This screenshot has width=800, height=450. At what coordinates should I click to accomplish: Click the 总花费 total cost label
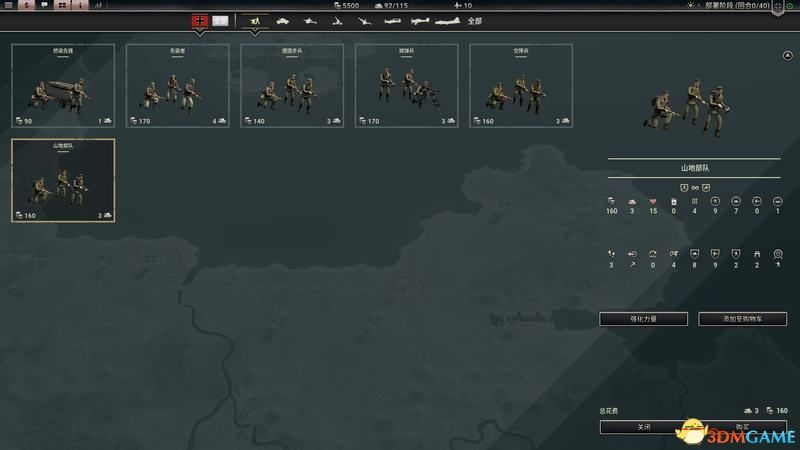[609, 411]
